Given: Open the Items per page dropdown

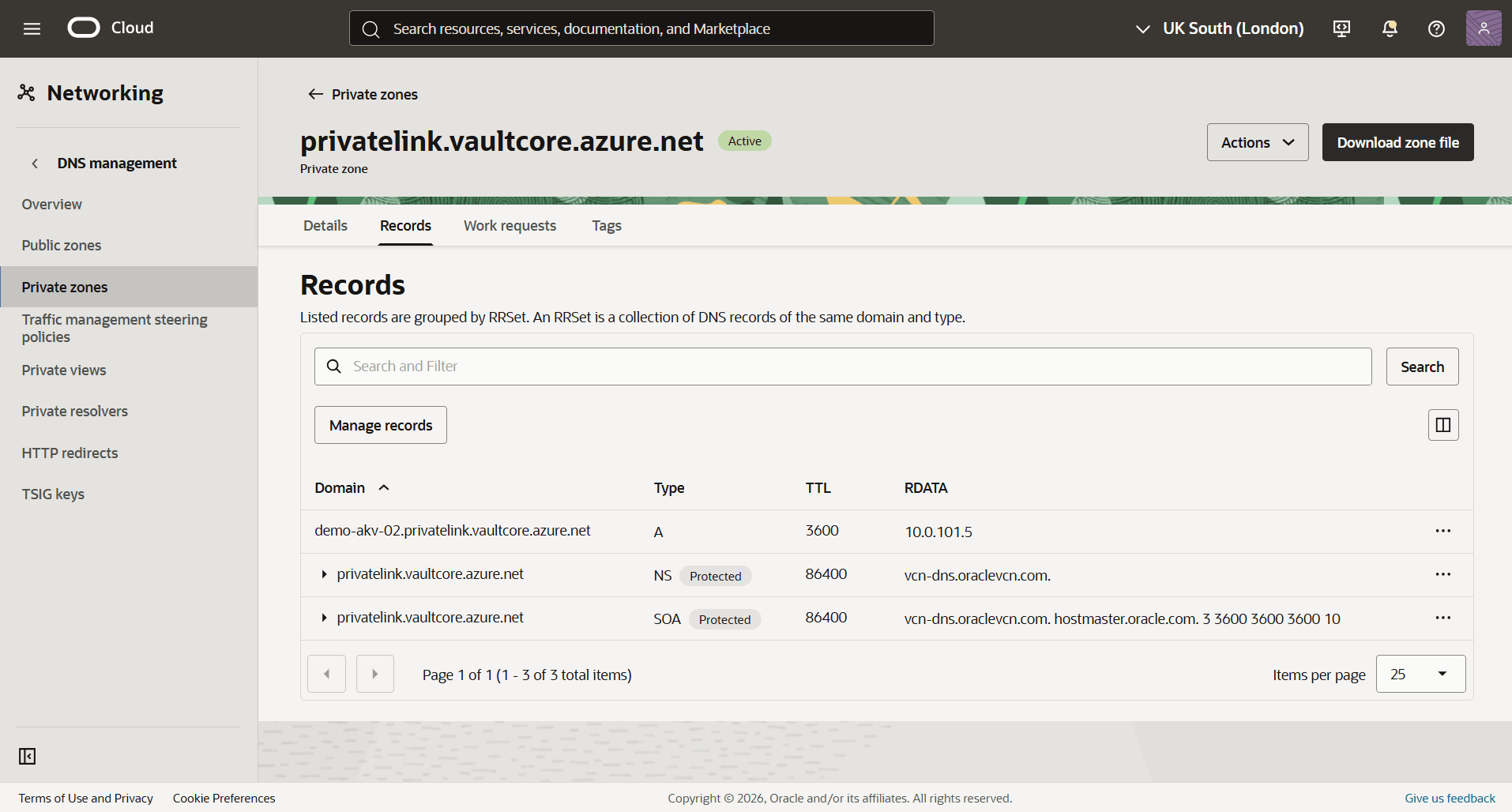Looking at the screenshot, I should coord(1420,674).
